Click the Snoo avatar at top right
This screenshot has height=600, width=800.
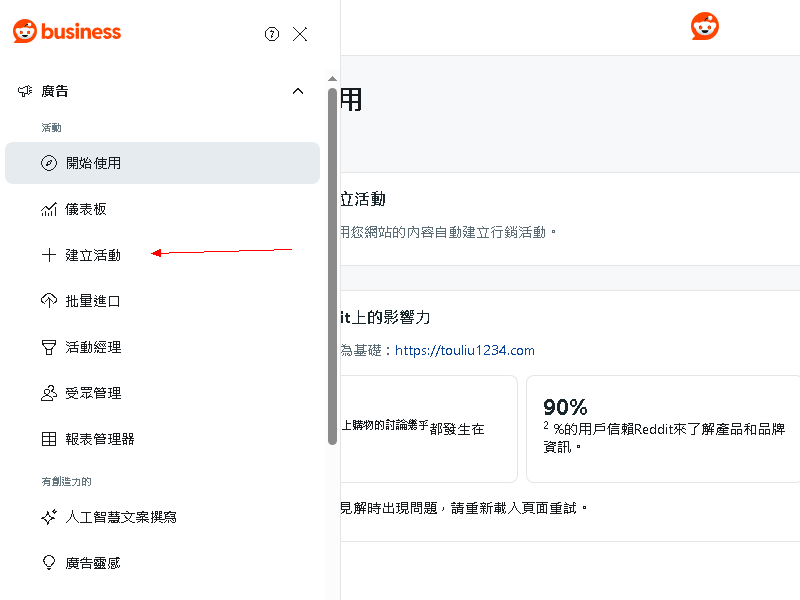pos(705,26)
